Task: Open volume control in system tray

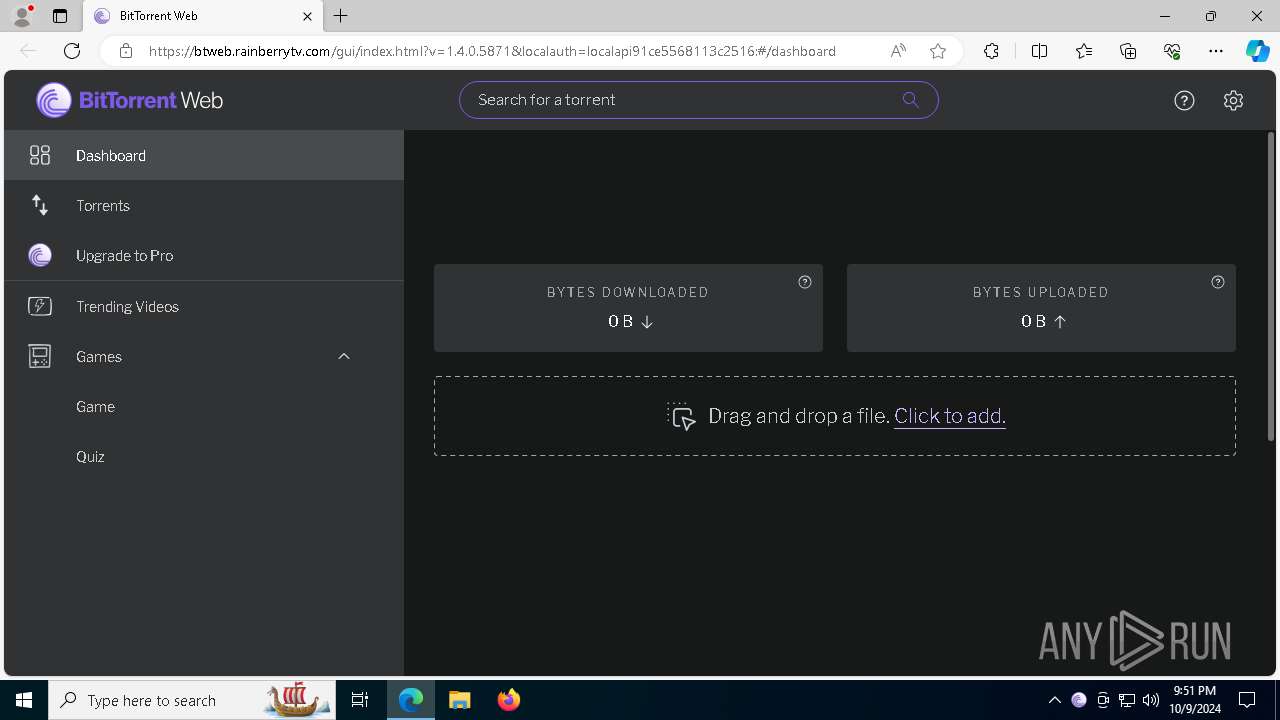Action: coord(1151,700)
